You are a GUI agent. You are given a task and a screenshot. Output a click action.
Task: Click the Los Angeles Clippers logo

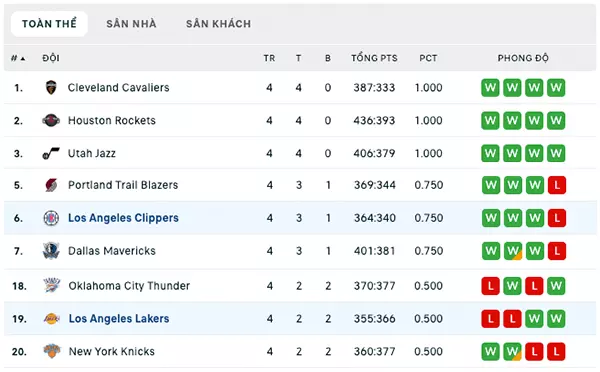tap(51, 218)
